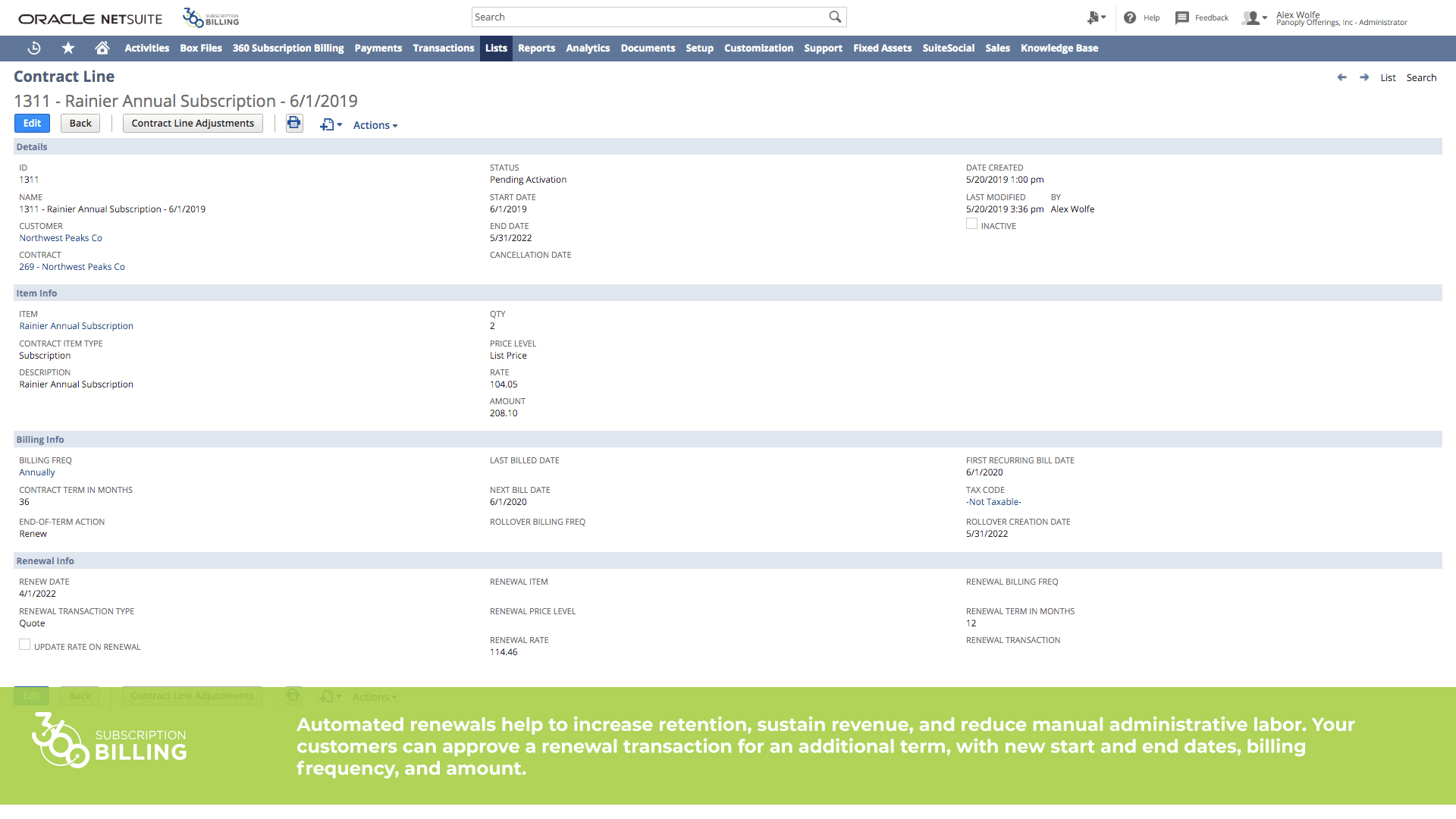This screenshot has width=1456, height=819.
Task: Open the Analytics menu
Action: tap(588, 48)
